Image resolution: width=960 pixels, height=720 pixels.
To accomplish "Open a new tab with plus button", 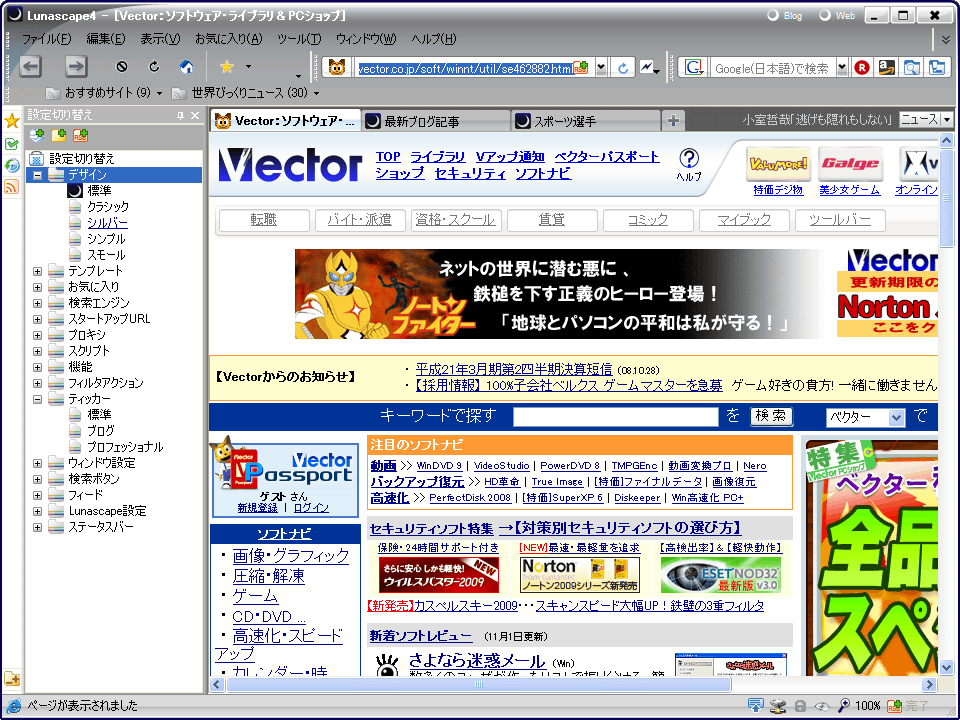I will click(x=673, y=121).
